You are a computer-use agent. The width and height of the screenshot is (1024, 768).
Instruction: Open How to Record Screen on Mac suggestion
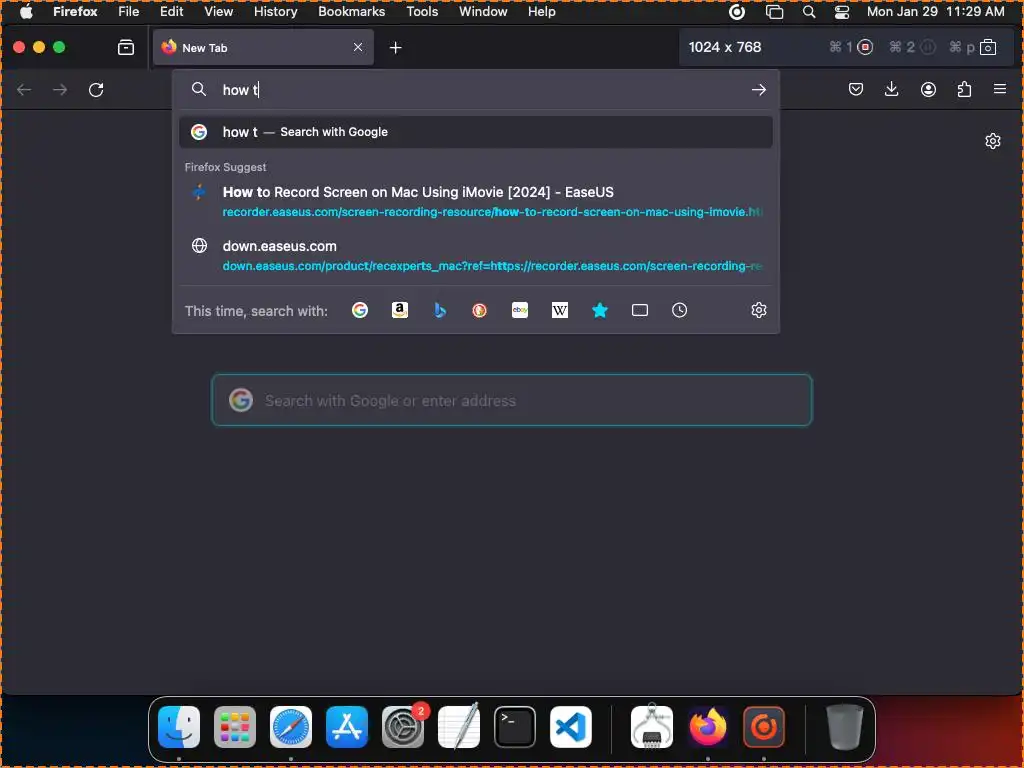click(x=476, y=201)
